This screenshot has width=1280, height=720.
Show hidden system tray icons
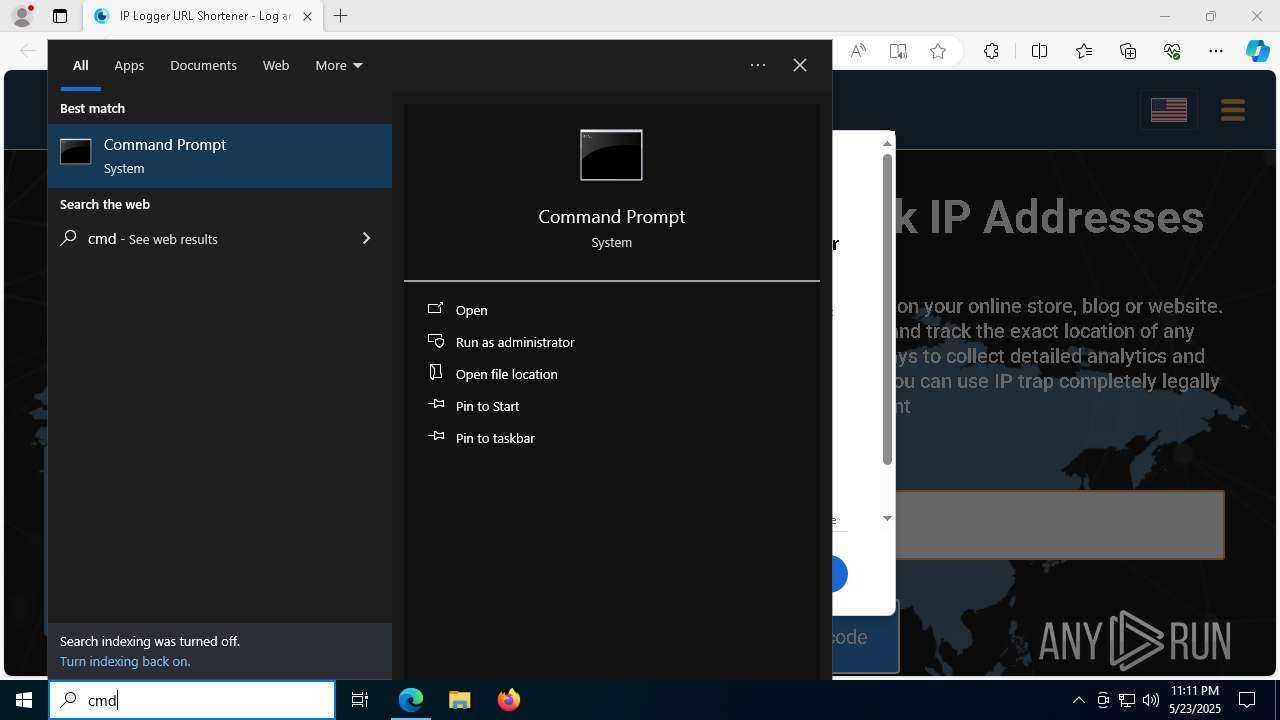1078,700
